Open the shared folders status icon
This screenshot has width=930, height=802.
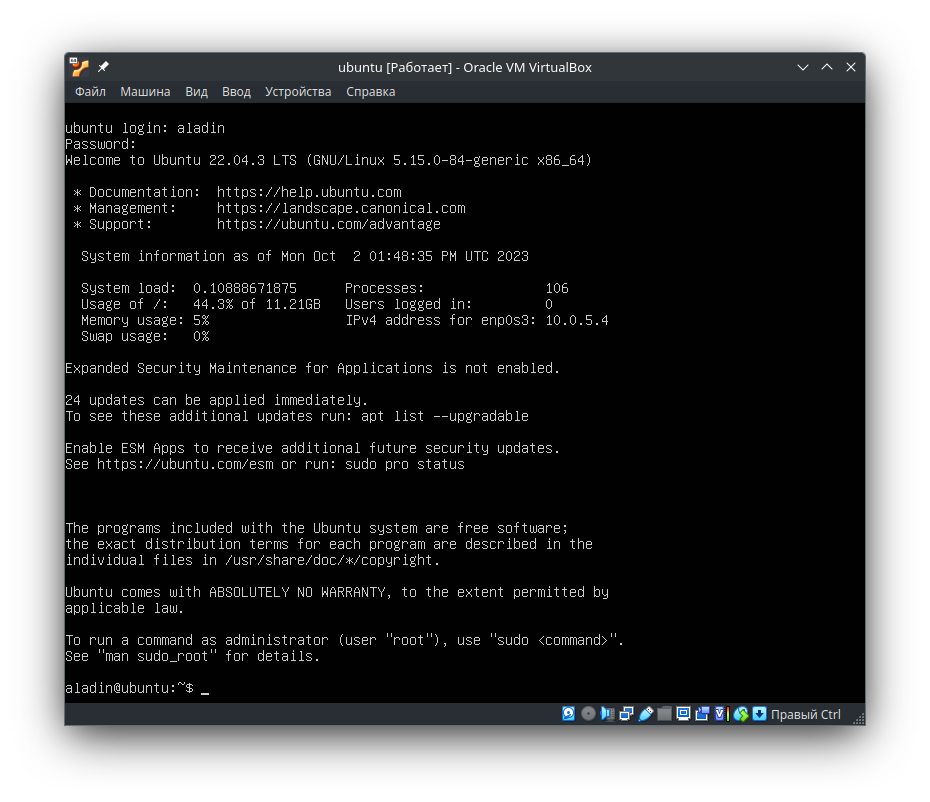coord(665,714)
